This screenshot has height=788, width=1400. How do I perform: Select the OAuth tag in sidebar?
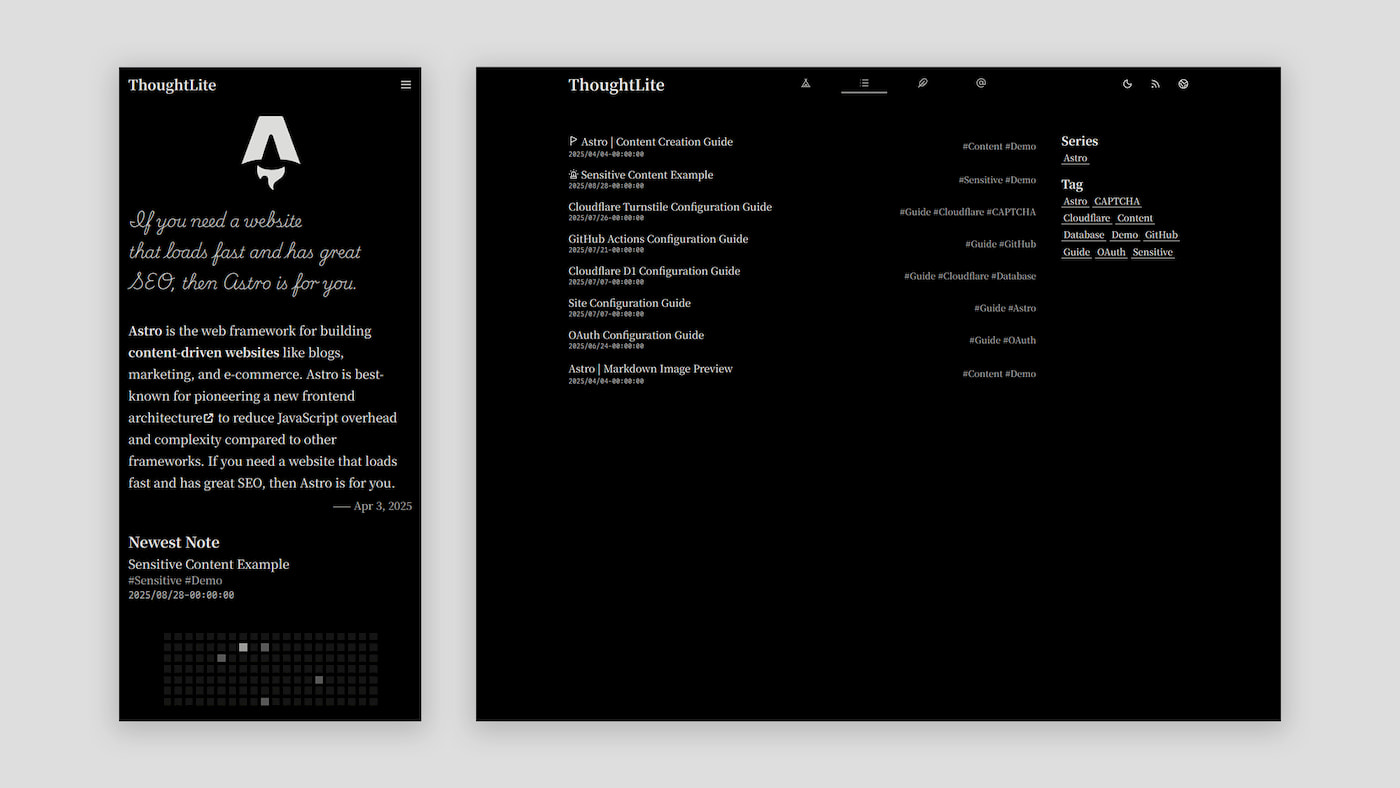pos(1110,253)
